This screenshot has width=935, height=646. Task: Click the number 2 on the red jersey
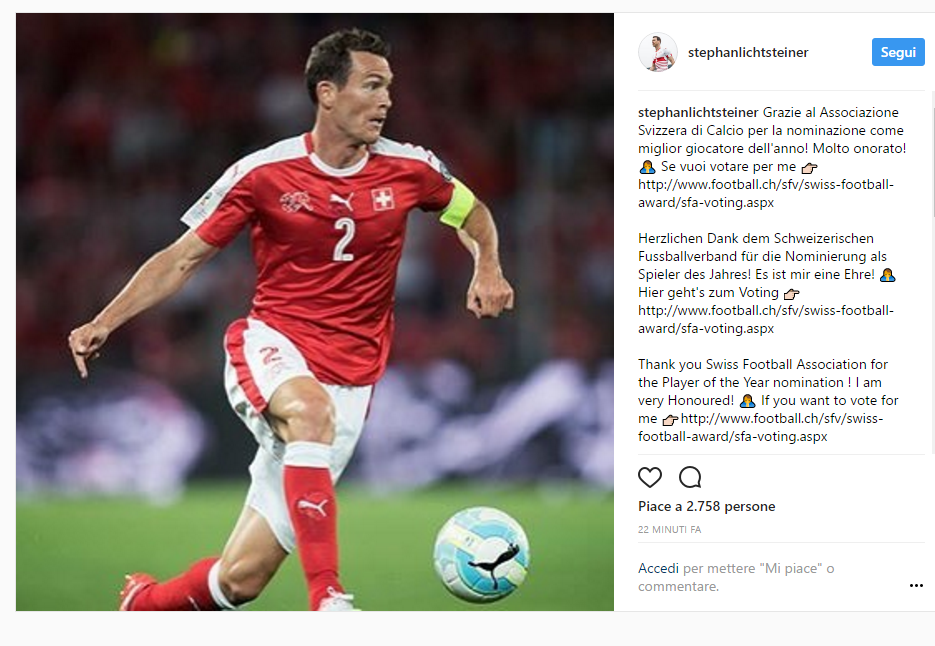pyautogui.click(x=344, y=239)
